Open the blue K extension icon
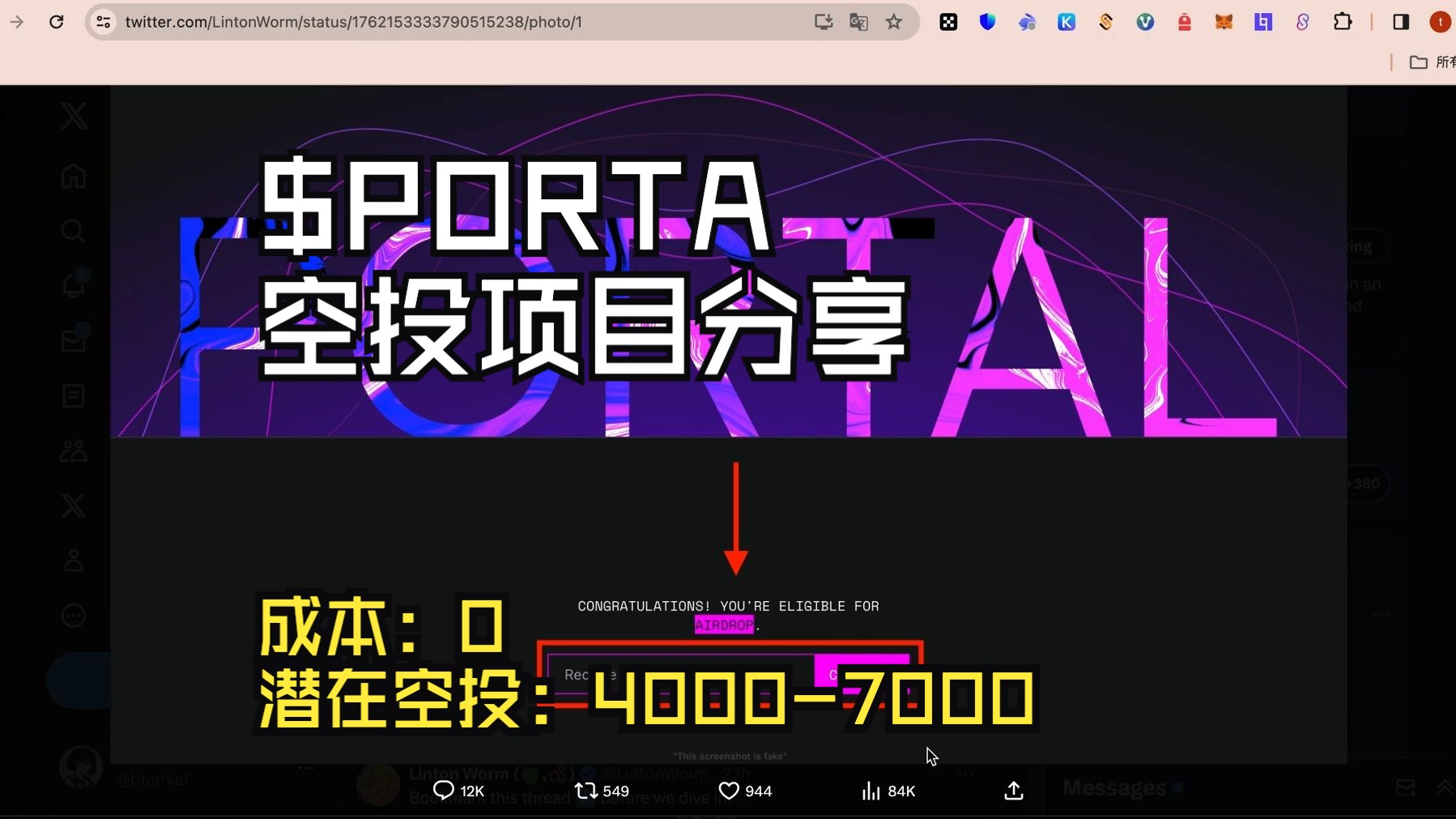This screenshot has width=1456, height=819. [1066, 22]
